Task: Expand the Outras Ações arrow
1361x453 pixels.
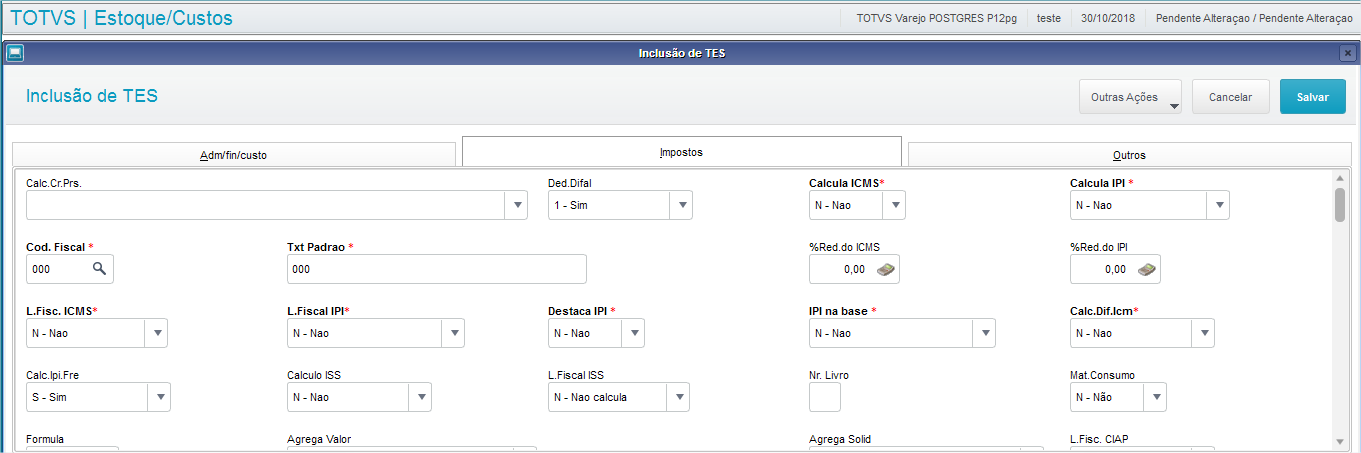Action: click(x=1174, y=105)
